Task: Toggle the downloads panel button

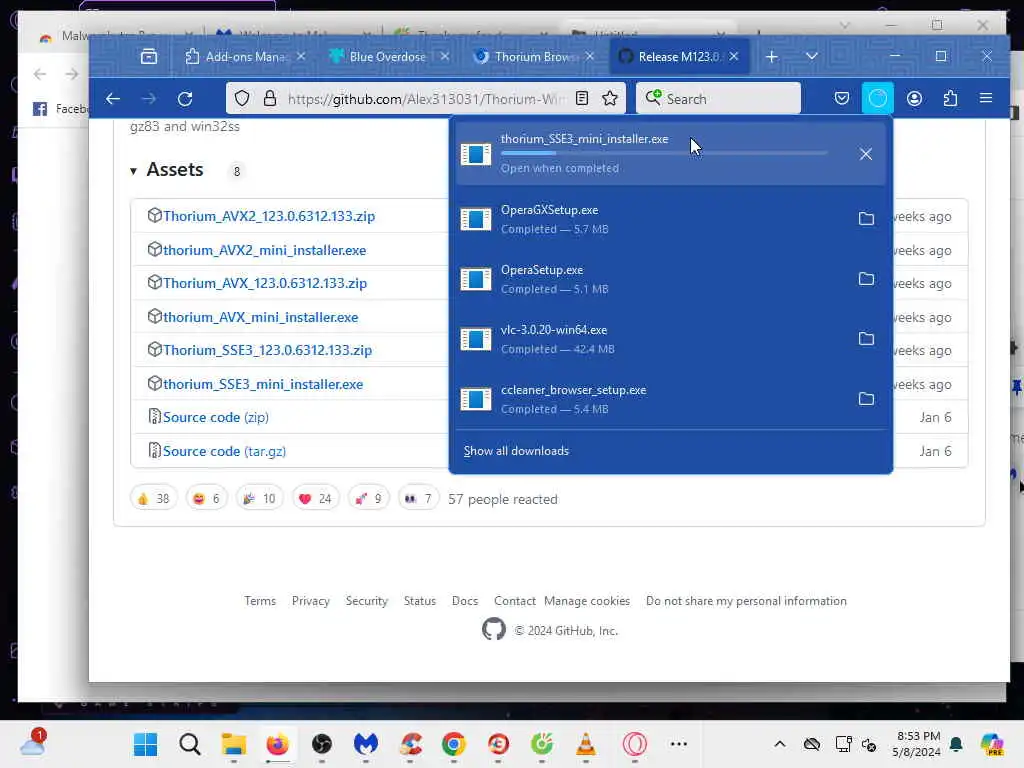Action: pos(878,99)
